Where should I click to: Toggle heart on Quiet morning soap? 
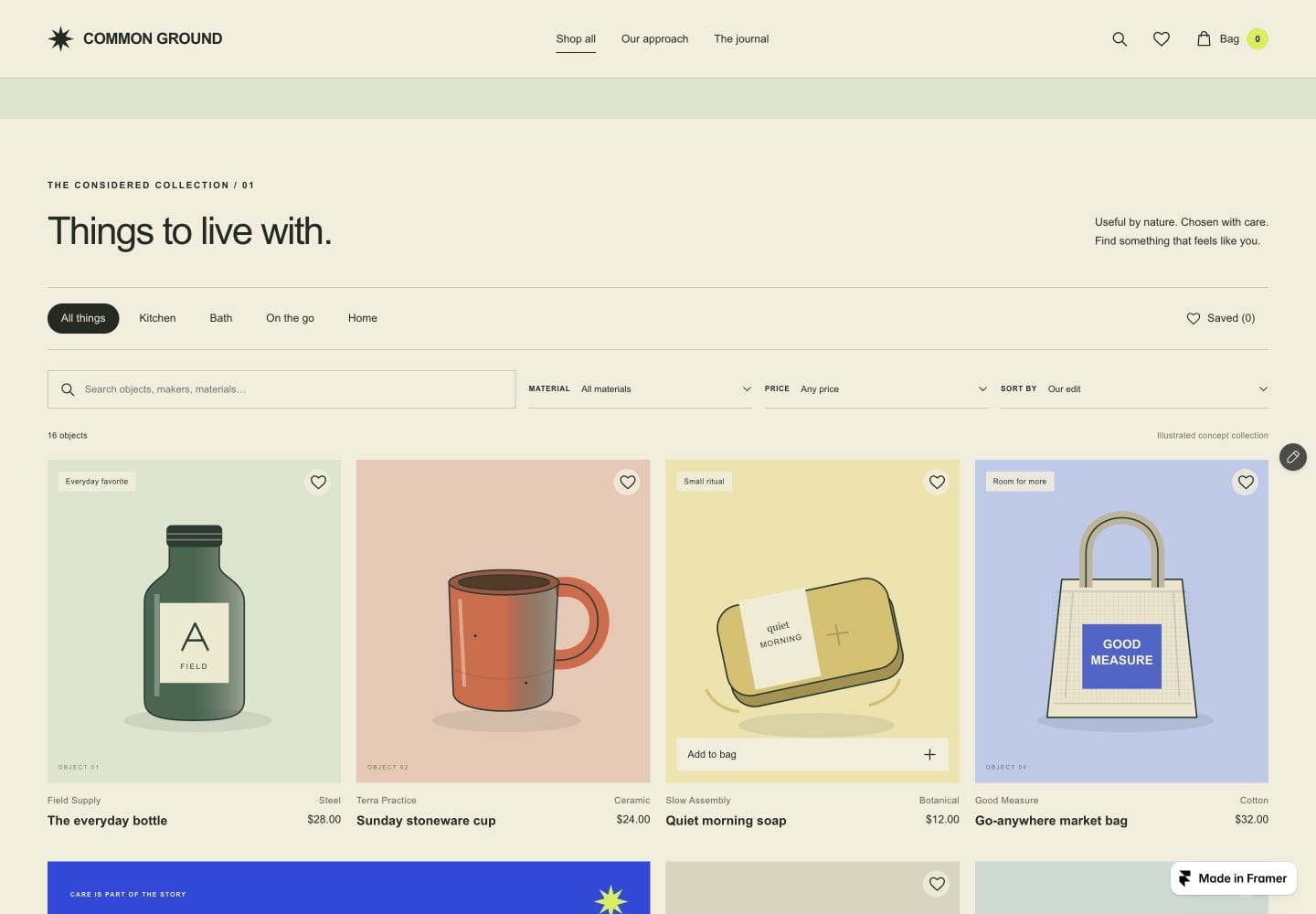[937, 482]
